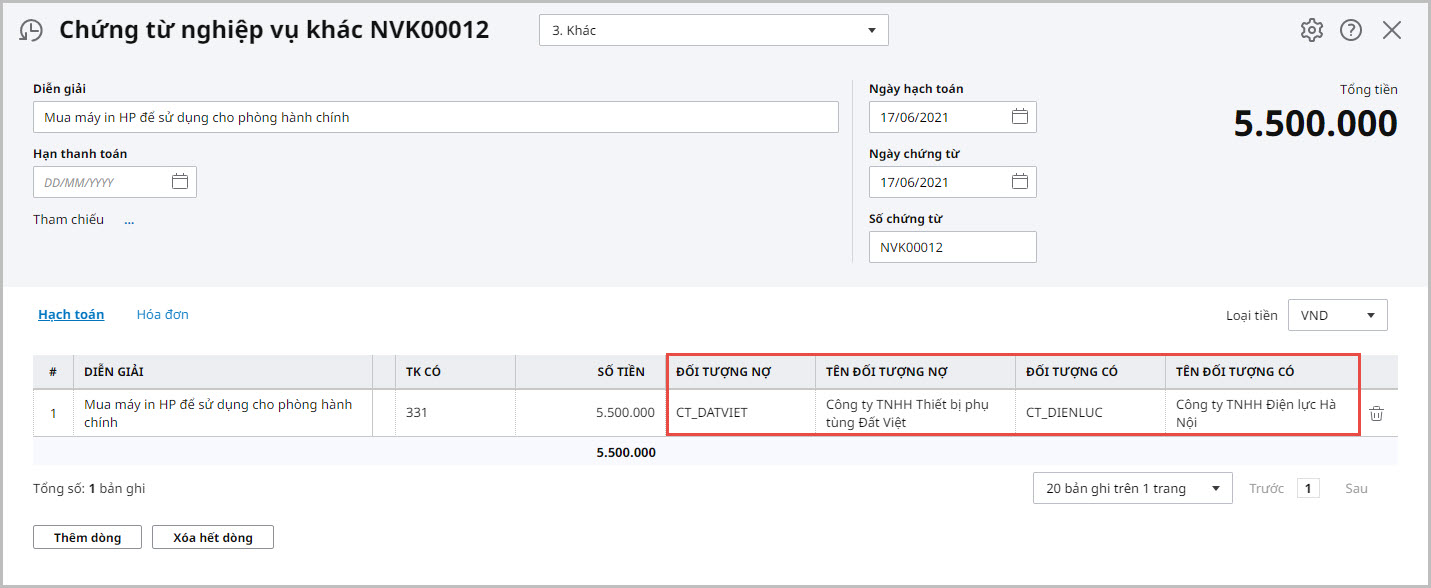Open settings gear icon

pos(1311,30)
